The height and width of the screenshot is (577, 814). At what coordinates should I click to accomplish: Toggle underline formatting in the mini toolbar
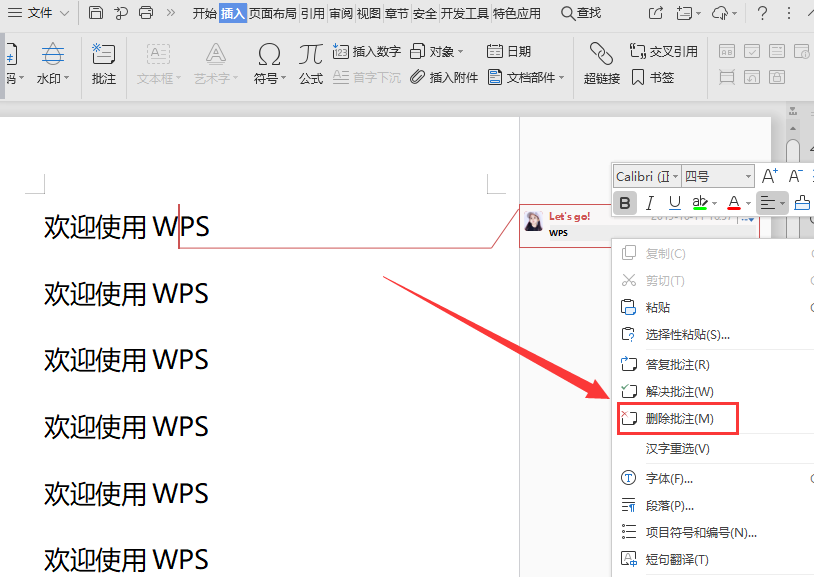coord(674,203)
